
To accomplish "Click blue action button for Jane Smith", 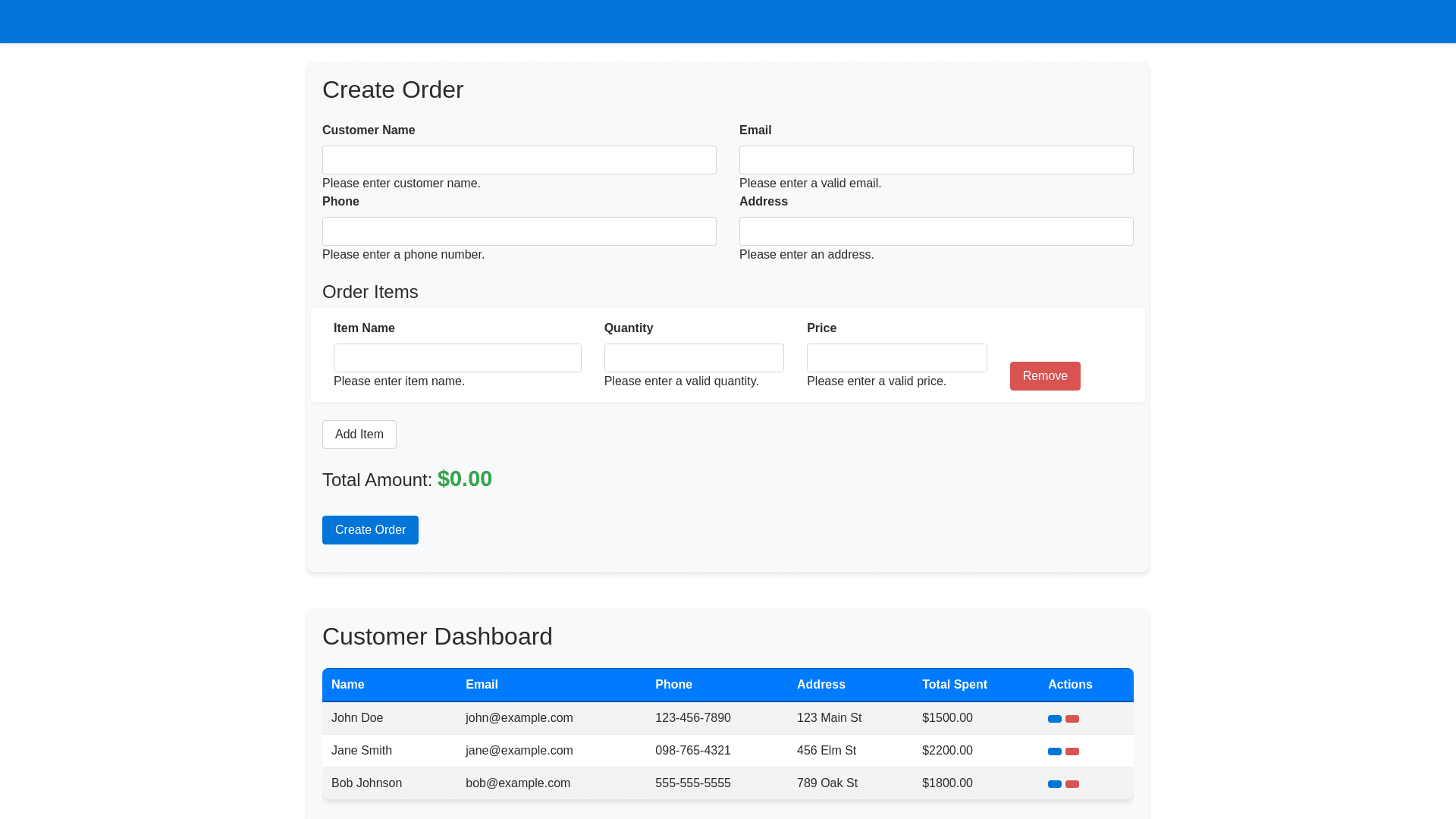I will pyautogui.click(x=1054, y=752).
